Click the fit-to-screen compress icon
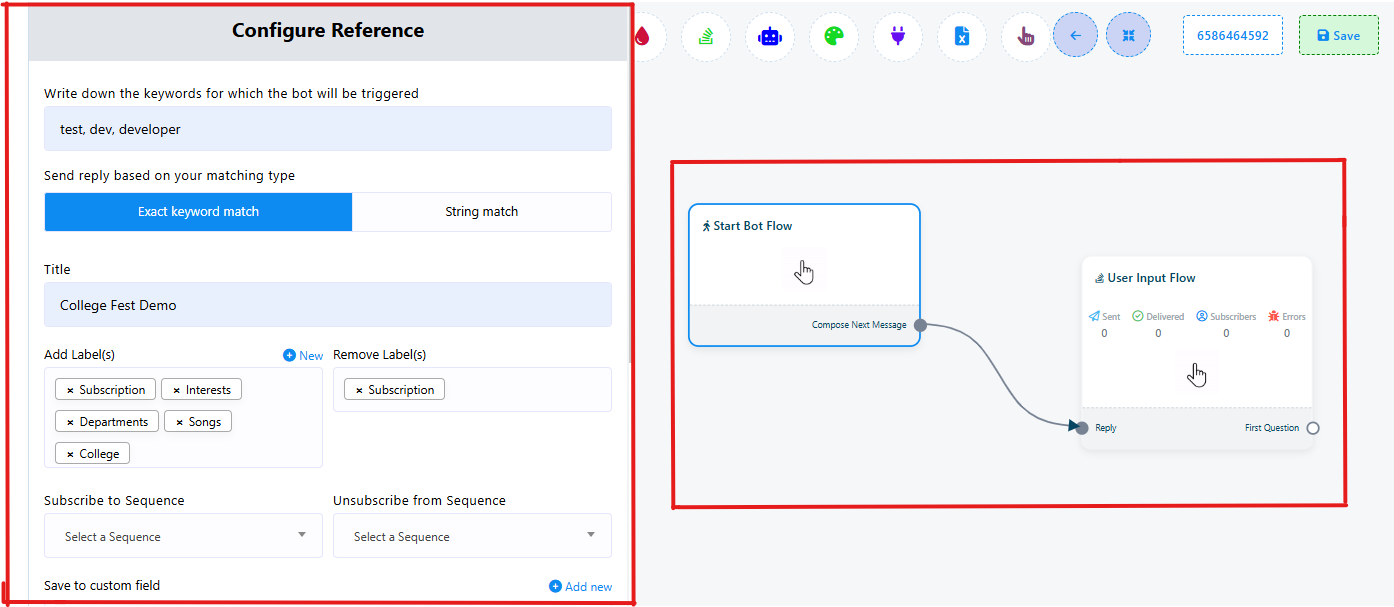Viewport: 1394px width, 607px height. [x=1128, y=36]
